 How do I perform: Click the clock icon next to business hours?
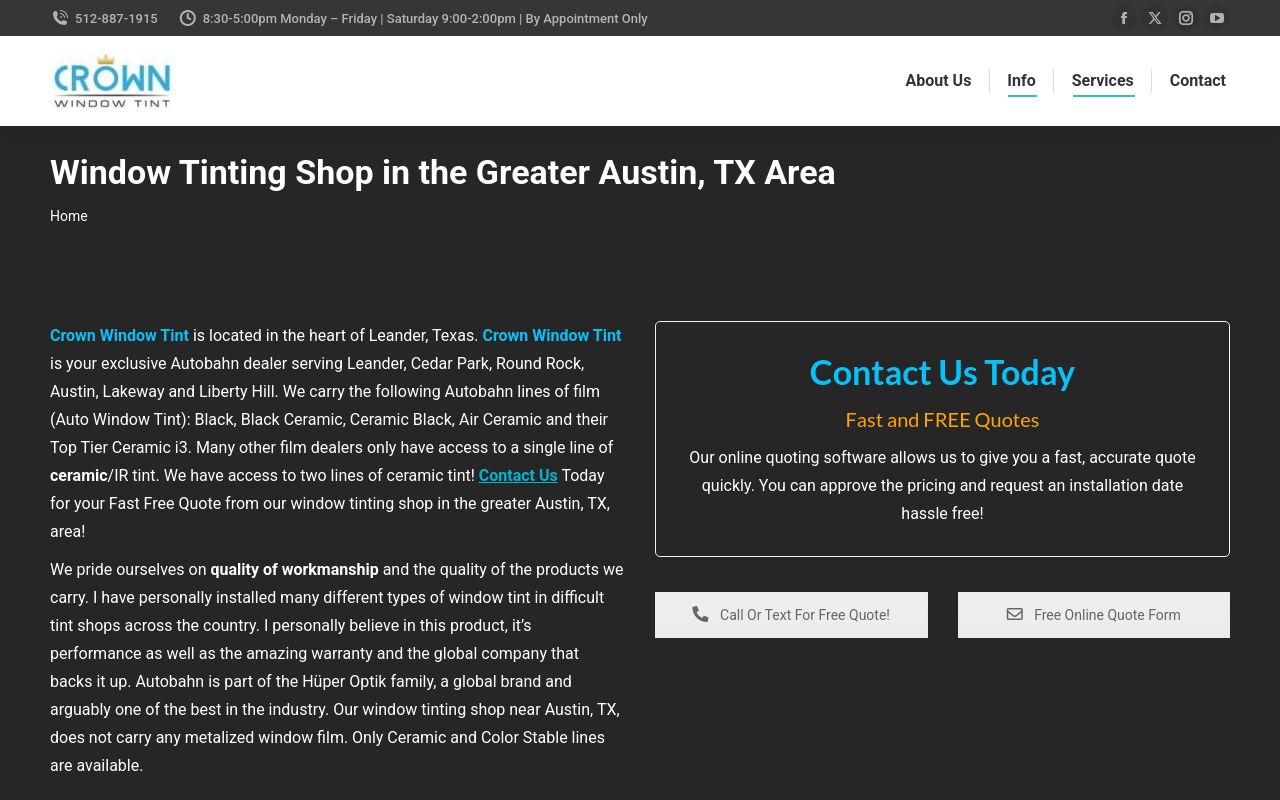coord(187,18)
